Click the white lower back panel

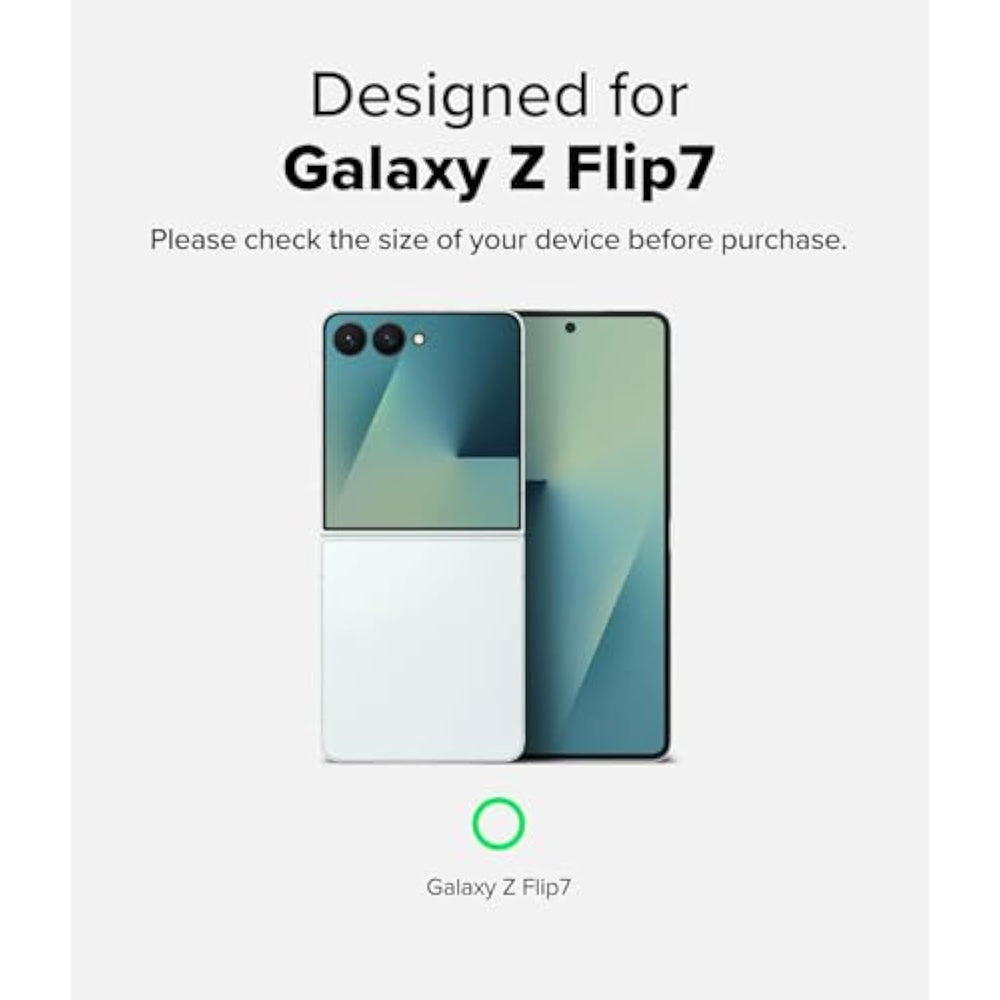pyautogui.click(x=423, y=650)
